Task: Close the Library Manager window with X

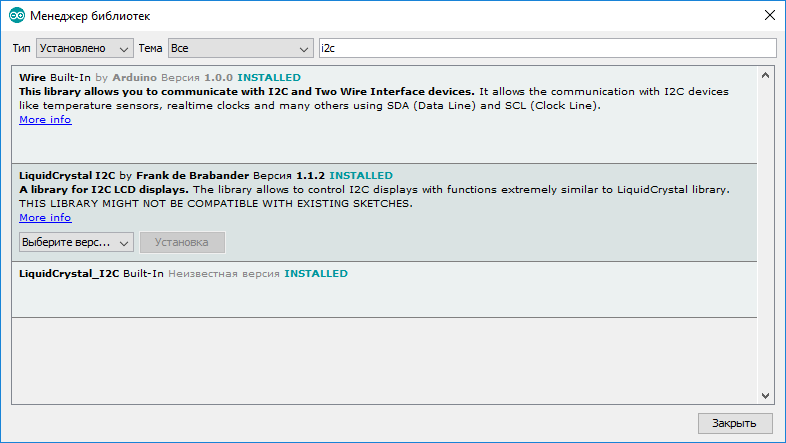Action: [x=768, y=16]
